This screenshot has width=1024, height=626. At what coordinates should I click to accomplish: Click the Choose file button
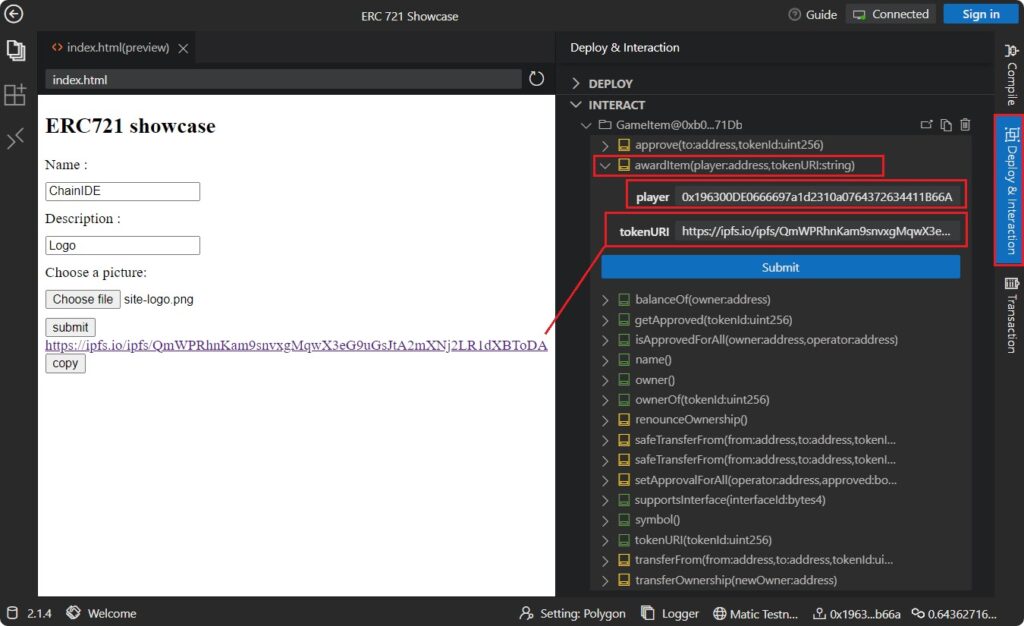(82, 299)
